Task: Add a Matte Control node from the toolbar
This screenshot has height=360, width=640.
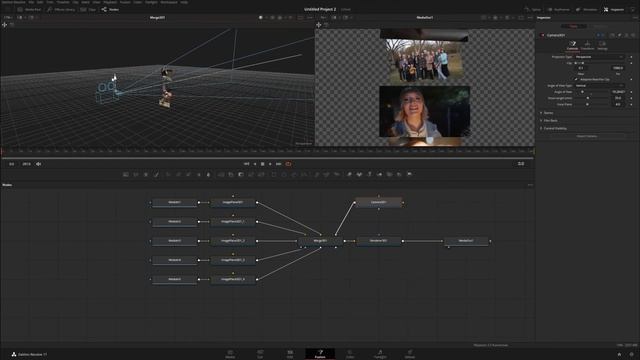Action: tap(241, 174)
